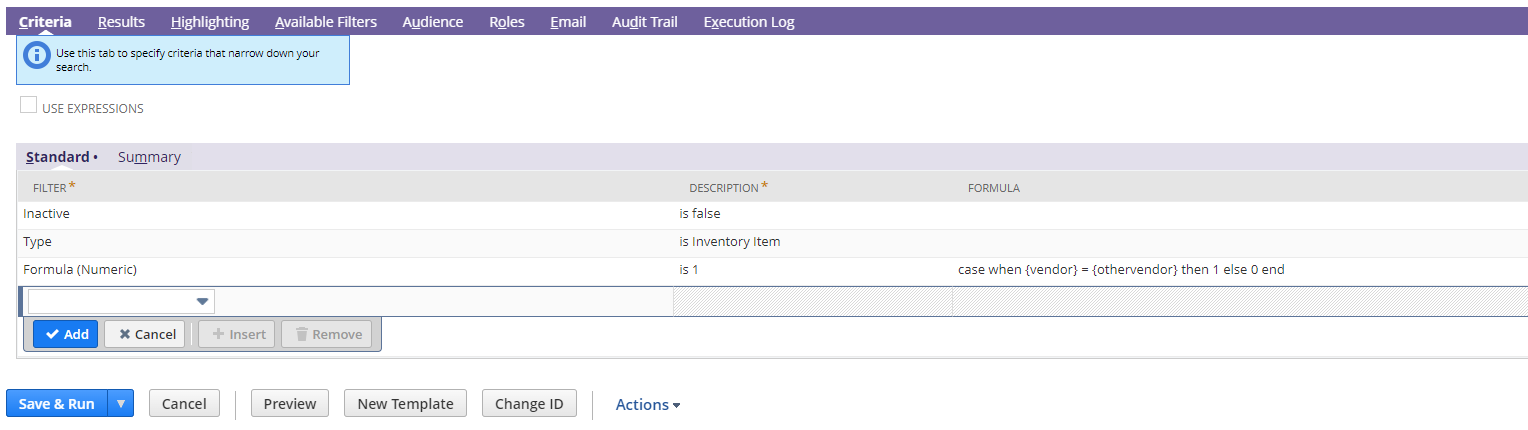Image resolution: width=1528 pixels, height=430 pixels.
Task: Switch to the Summary subtab
Action: 149,157
